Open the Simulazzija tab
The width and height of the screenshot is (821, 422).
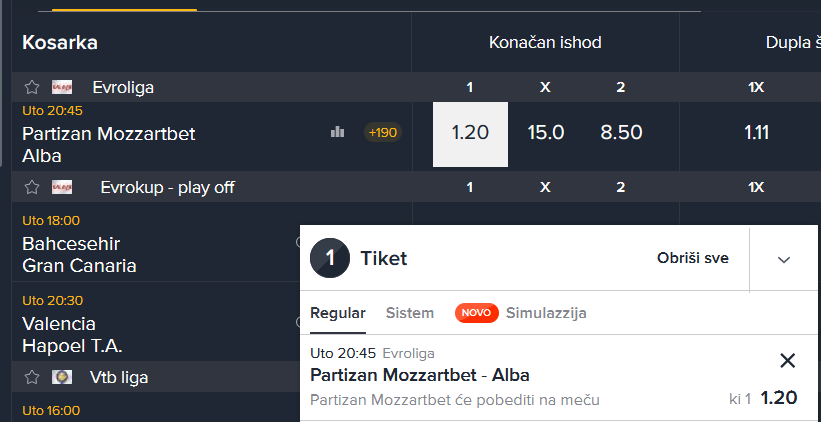click(546, 313)
